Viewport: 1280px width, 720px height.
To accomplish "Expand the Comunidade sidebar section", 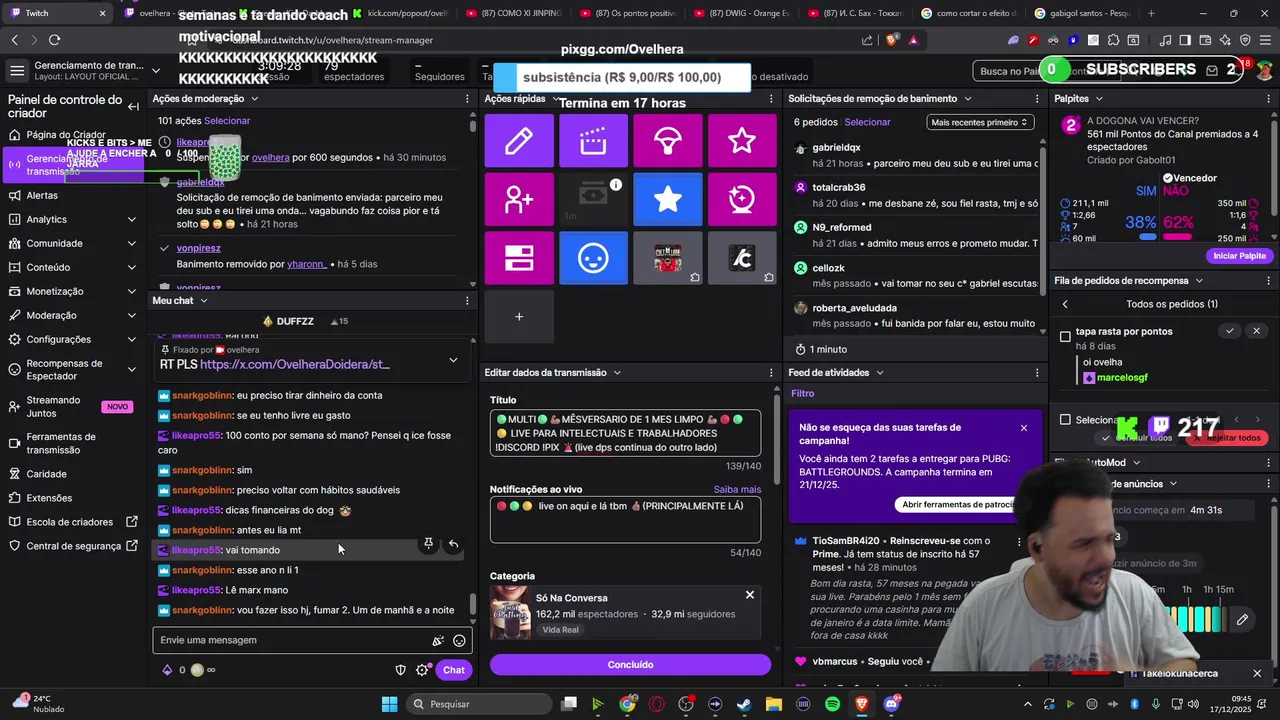I will (132, 243).
